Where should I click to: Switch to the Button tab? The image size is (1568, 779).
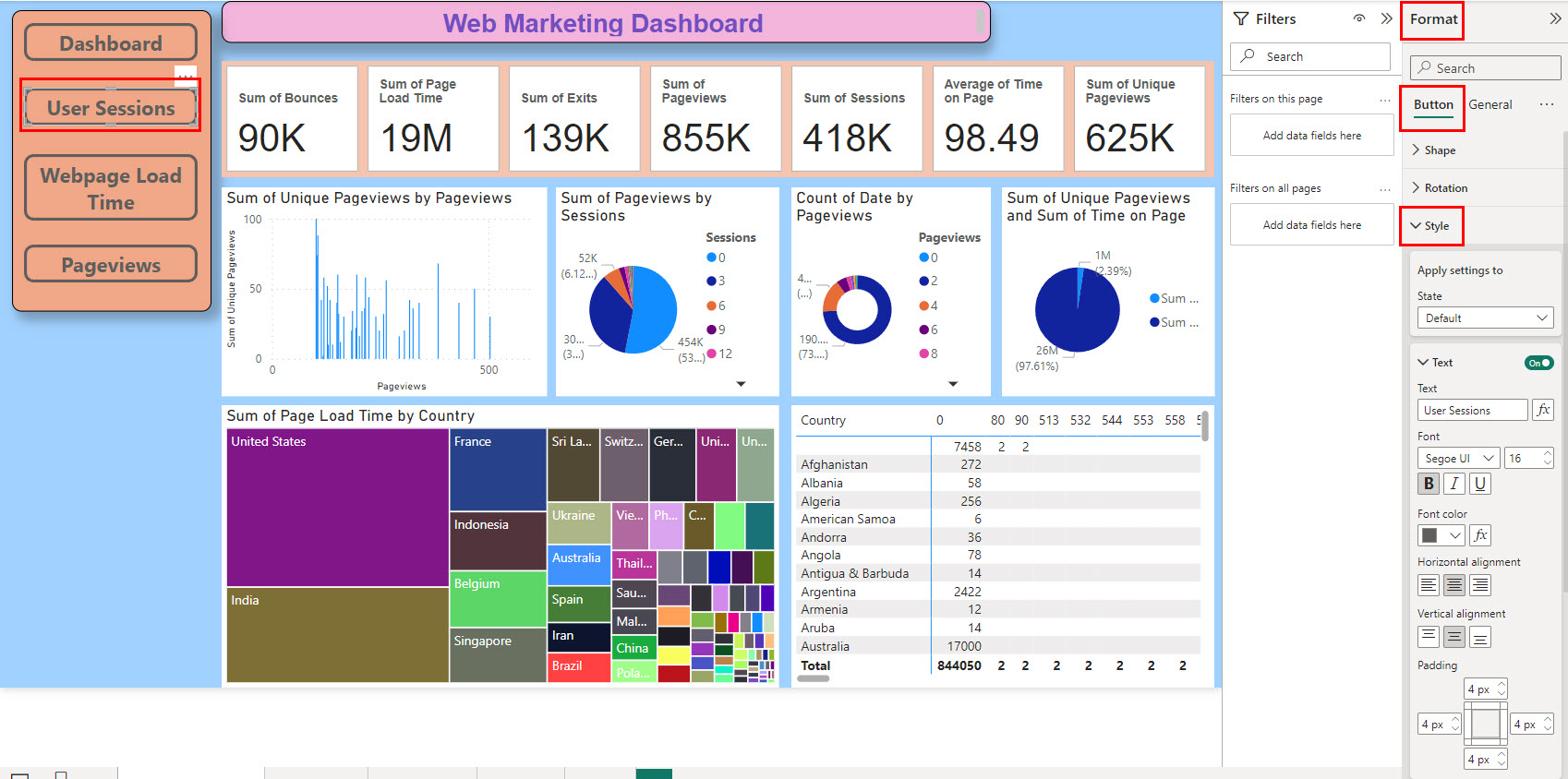click(x=1433, y=105)
